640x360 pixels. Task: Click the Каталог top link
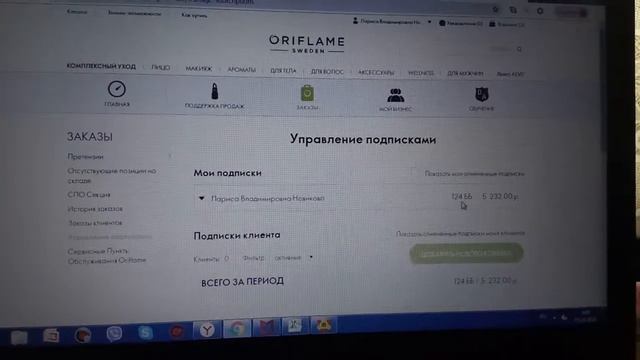coord(77,11)
